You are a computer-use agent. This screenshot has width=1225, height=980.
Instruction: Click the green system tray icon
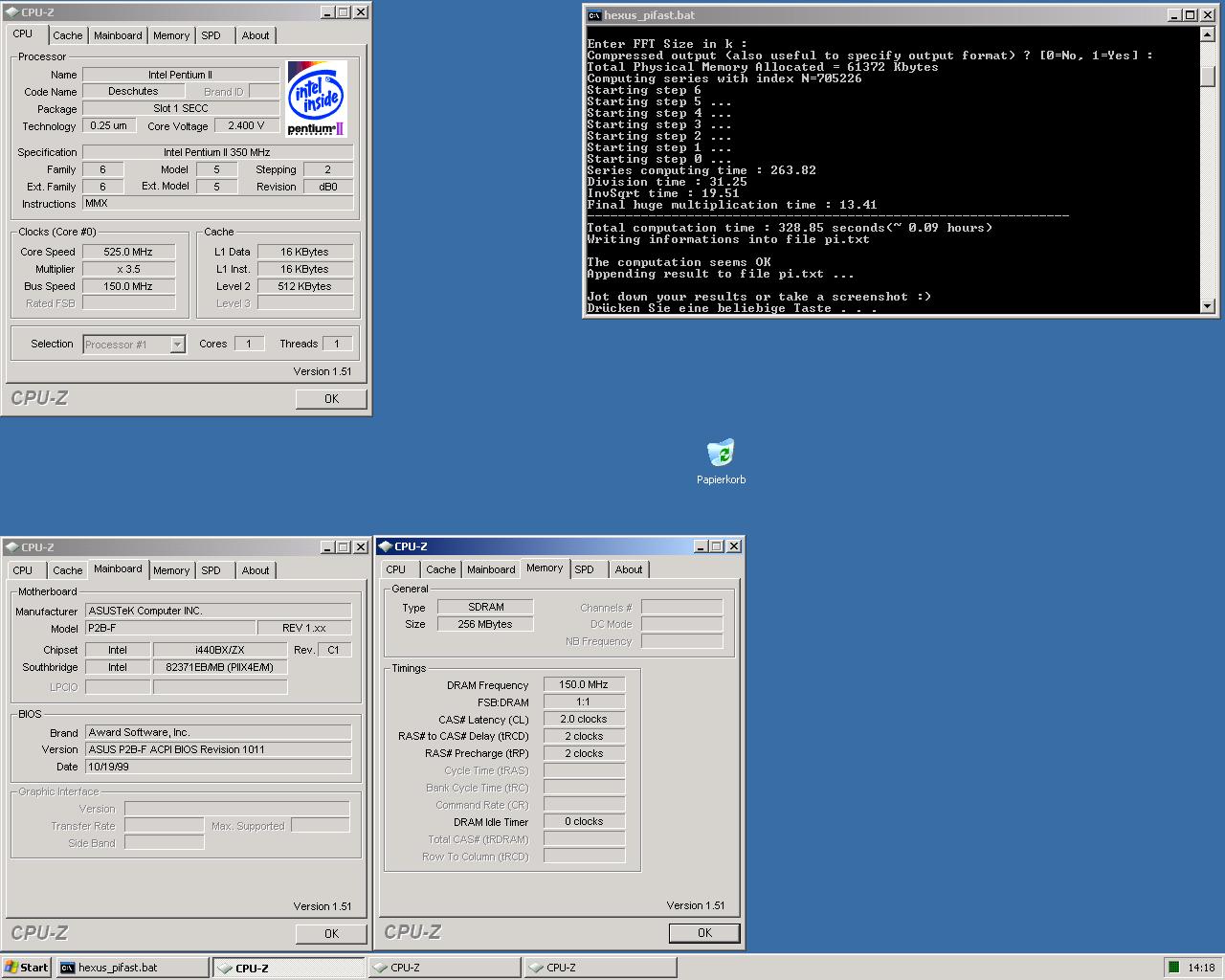pyautogui.click(x=1173, y=968)
